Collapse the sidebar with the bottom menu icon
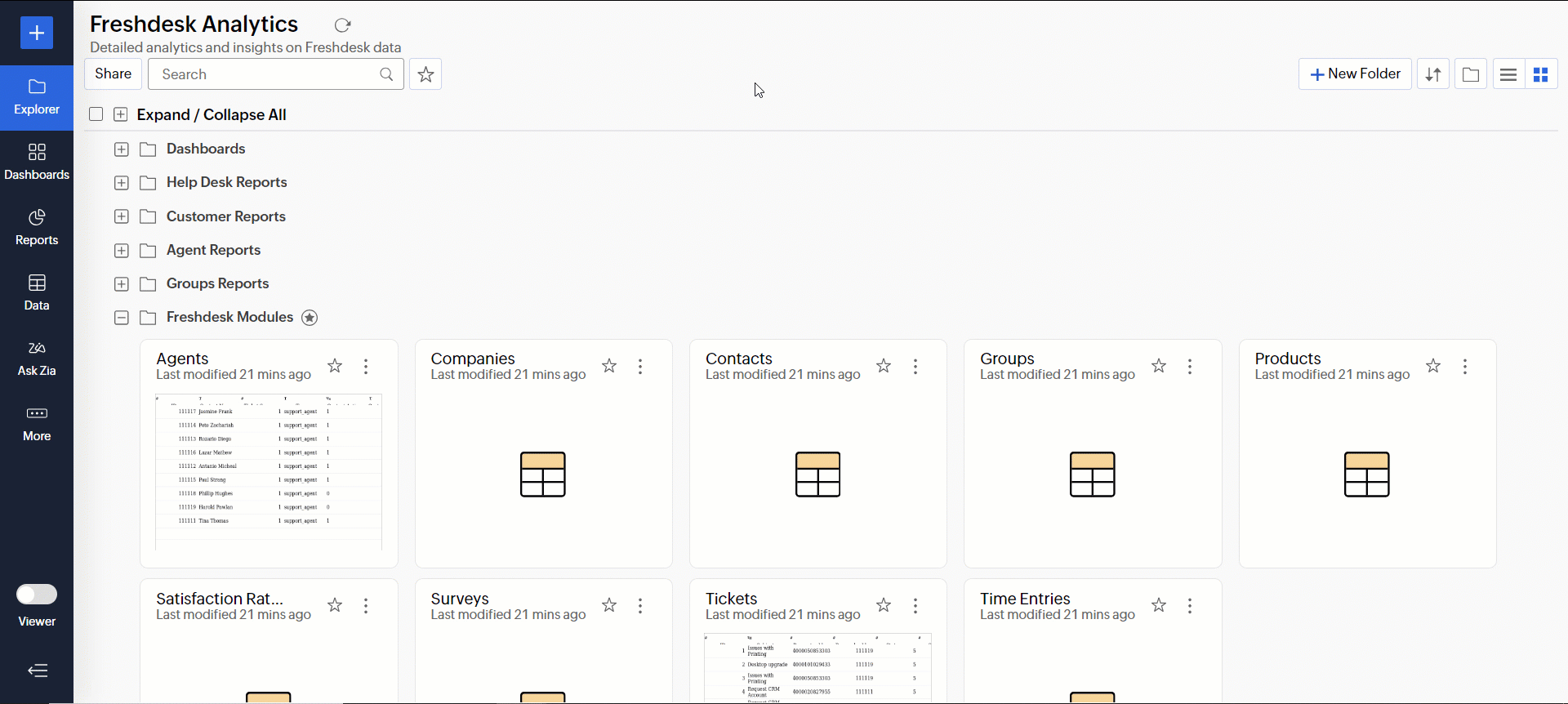This screenshot has width=1568, height=704. (x=38, y=671)
